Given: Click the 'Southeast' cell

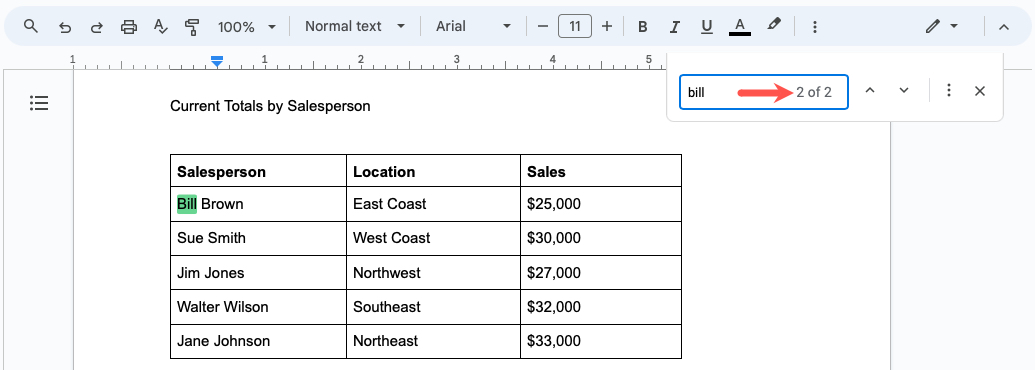Looking at the screenshot, I should pos(434,307).
